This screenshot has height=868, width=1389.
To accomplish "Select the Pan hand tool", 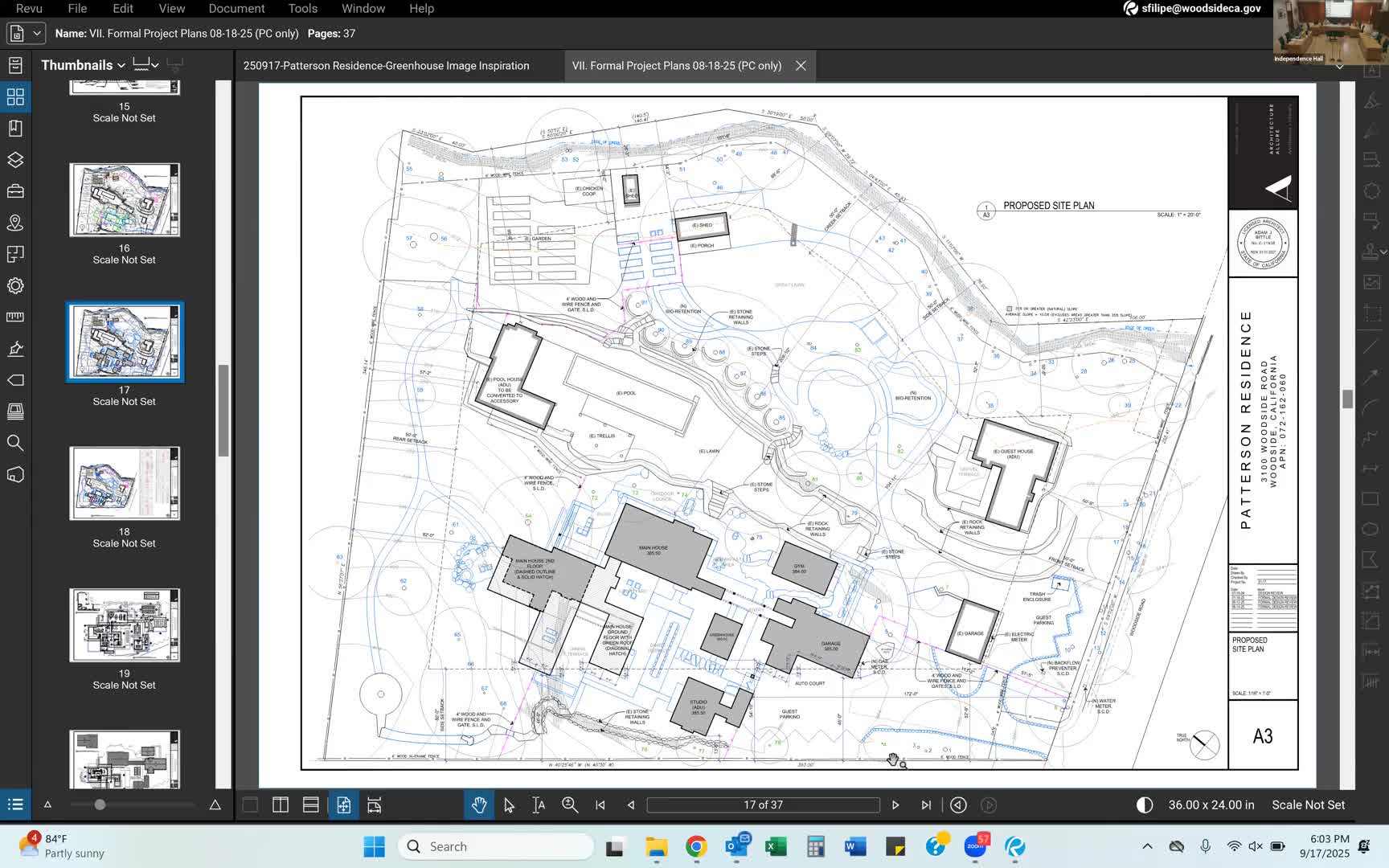I will pyautogui.click(x=479, y=805).
